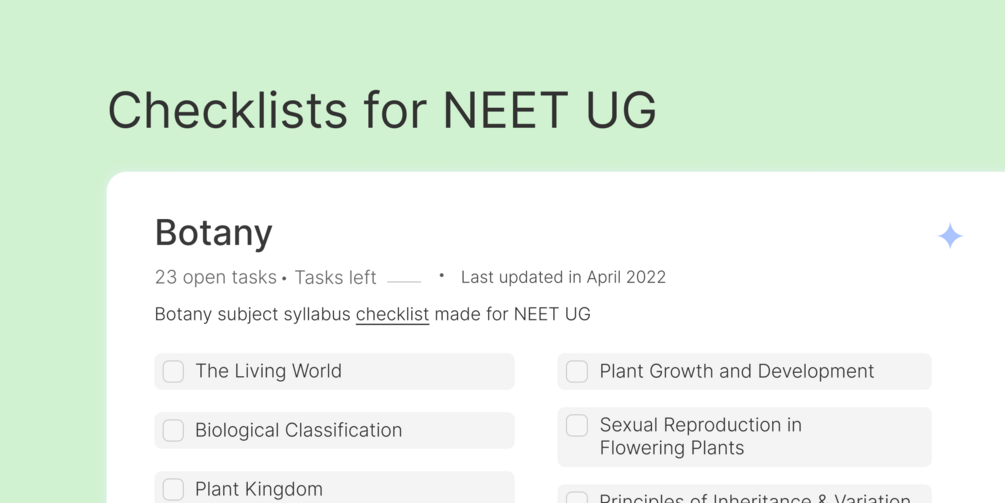This screenshot has height=503, width=1005.
Task: Click the 23 open tasks counter
Action: (215, 277)
